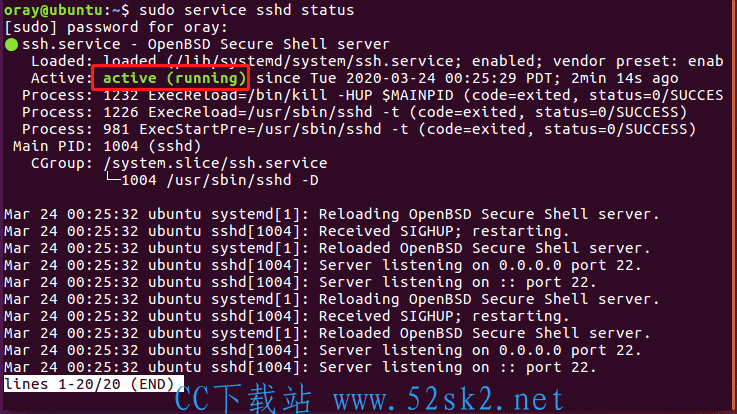737x414 pixels.
Task: Click the green service status dot
Action: click(x=11, y=45)
